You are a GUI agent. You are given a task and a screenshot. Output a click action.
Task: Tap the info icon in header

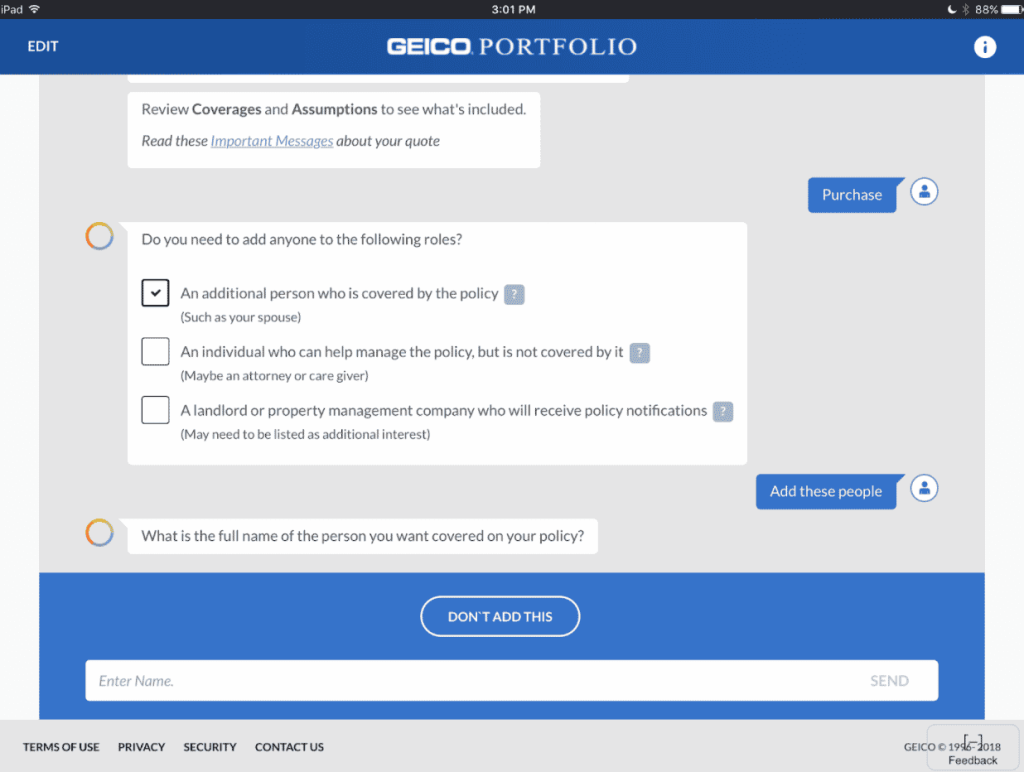click(x=984, y=47)
